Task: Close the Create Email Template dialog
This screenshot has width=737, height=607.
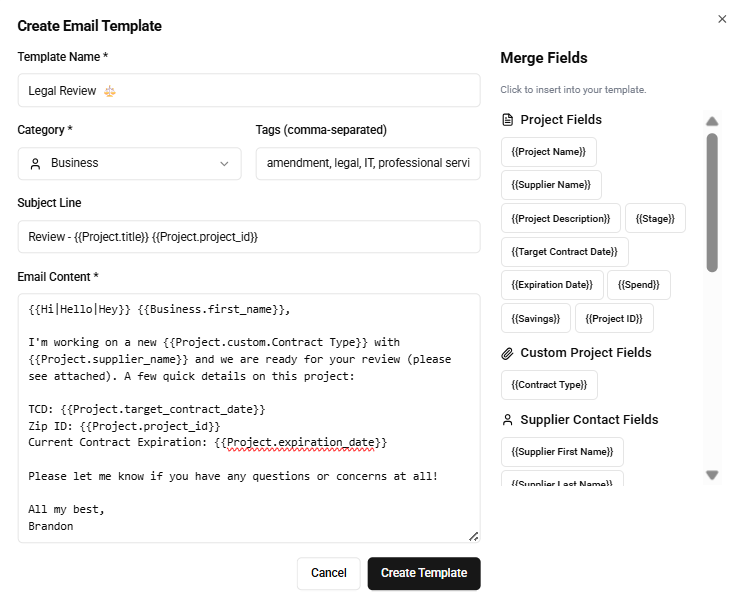Action: click(722, 19)
